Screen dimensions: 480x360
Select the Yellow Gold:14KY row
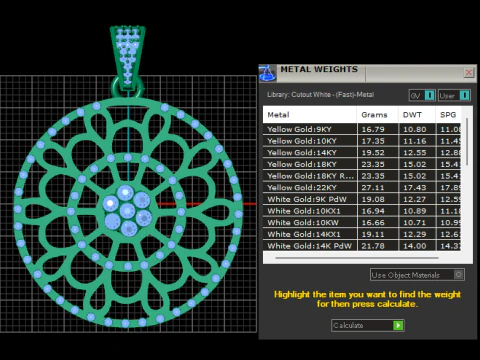coord(362,152)
